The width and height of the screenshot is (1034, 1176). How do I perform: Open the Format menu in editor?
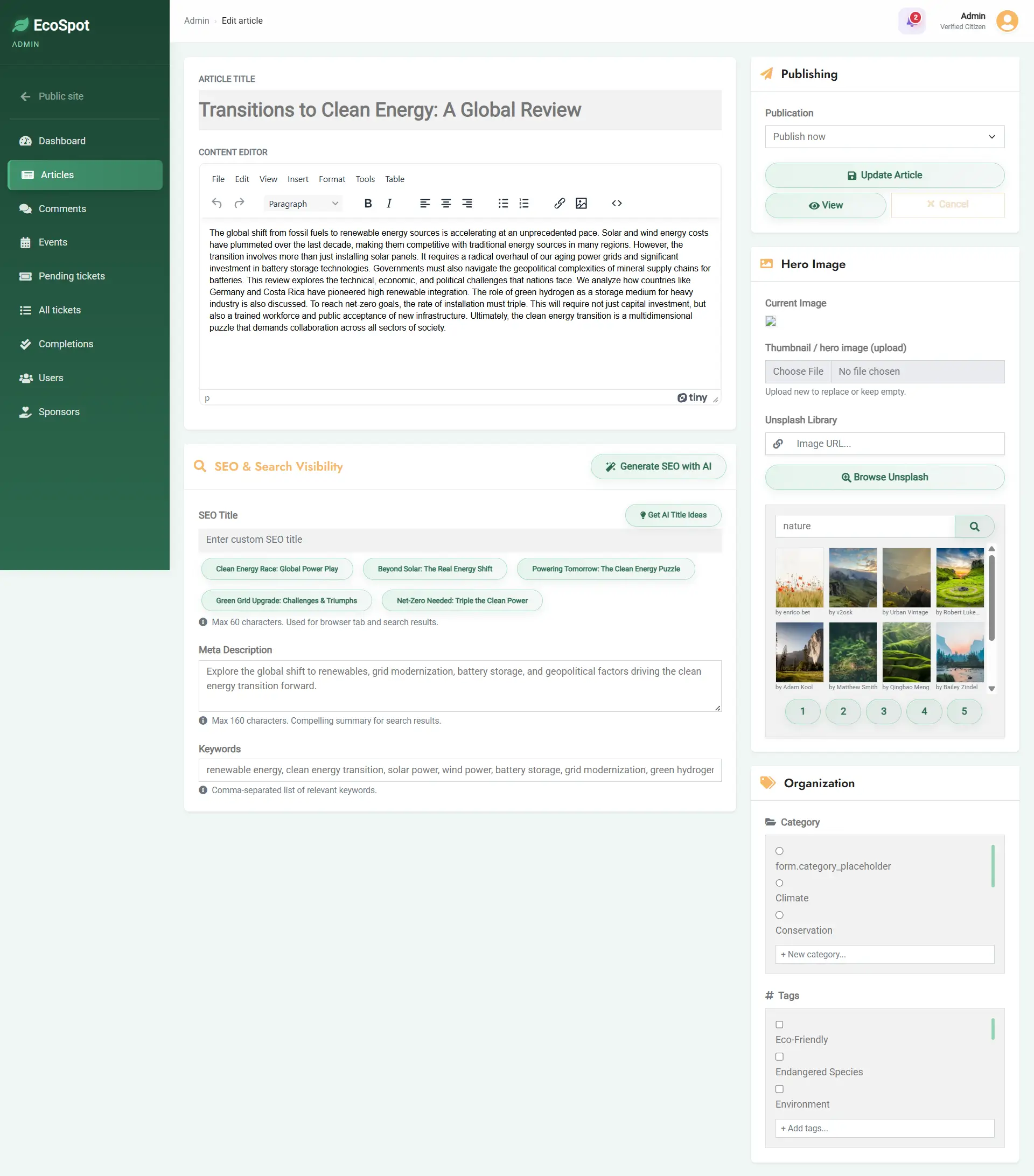(x=331, y=179)
